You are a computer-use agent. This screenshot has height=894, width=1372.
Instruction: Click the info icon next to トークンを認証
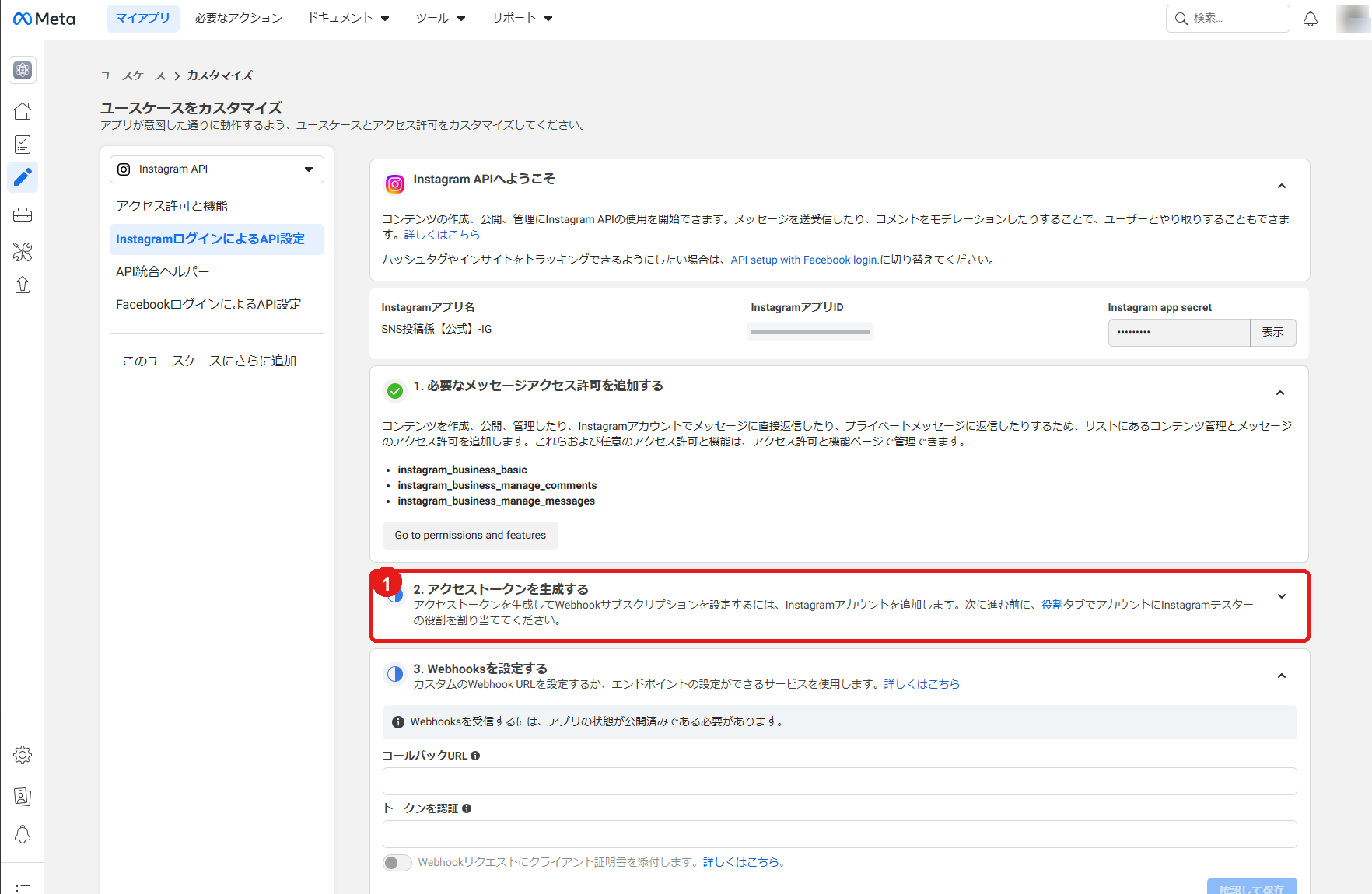tap(467, 808)
